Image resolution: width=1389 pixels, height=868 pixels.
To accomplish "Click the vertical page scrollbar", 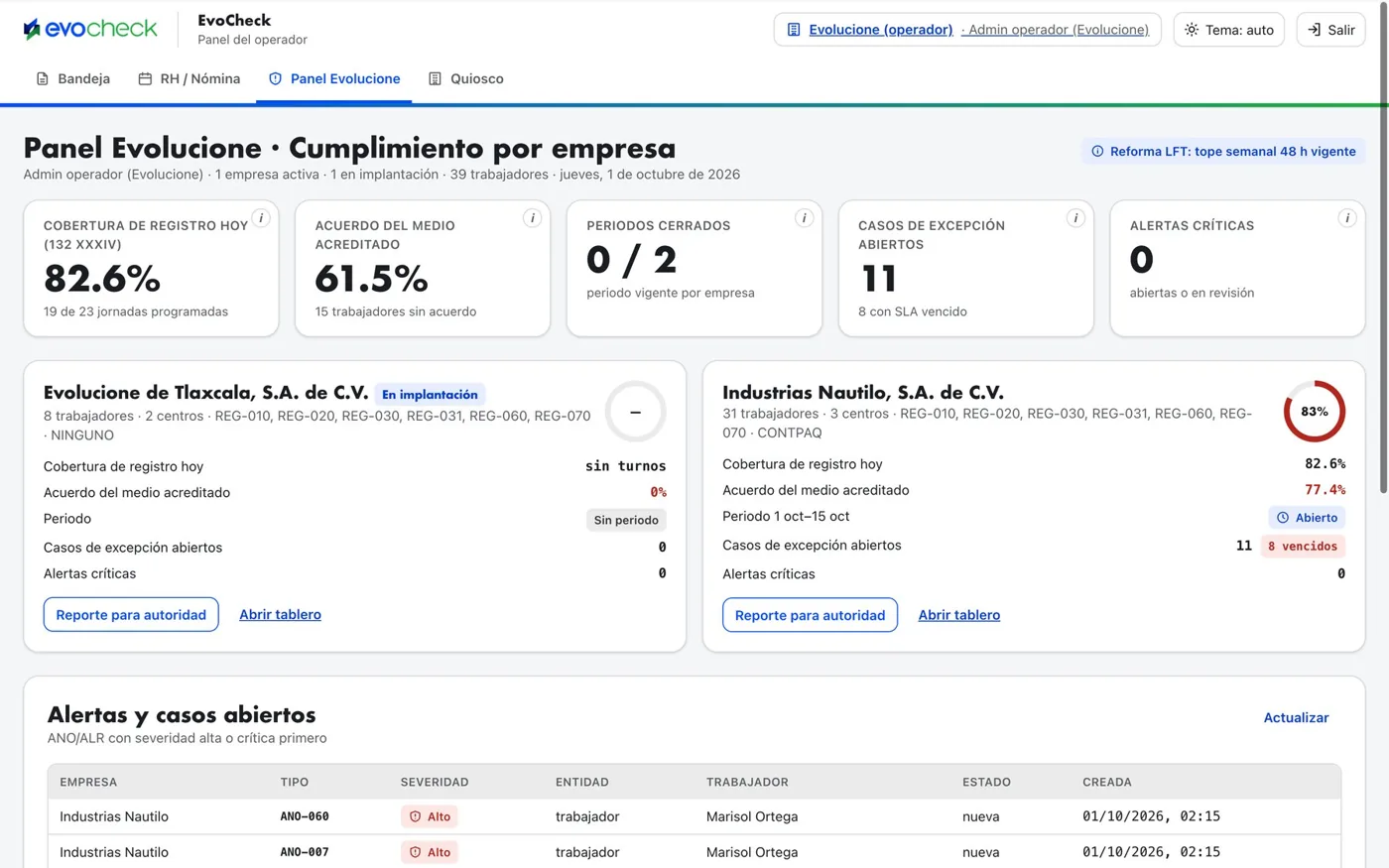I will tap(1383, 248).
